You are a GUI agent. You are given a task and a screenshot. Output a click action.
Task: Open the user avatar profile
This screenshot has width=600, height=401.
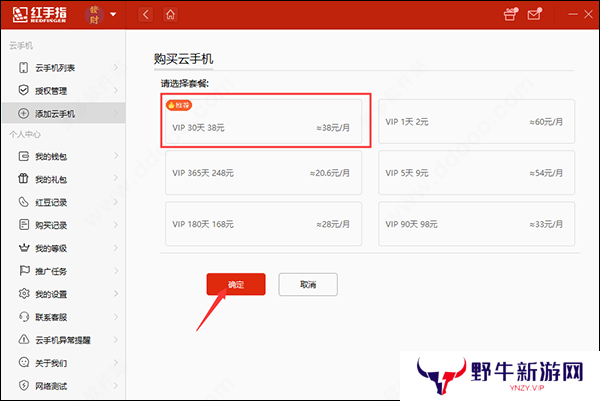pyautogui.click(x=94, y=15)
